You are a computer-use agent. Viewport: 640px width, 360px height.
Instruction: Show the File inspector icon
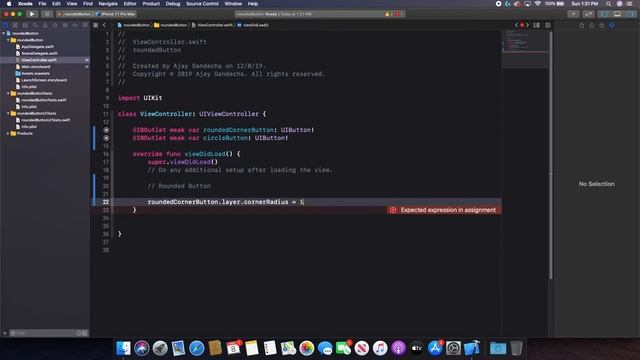(x=582, y=25)
